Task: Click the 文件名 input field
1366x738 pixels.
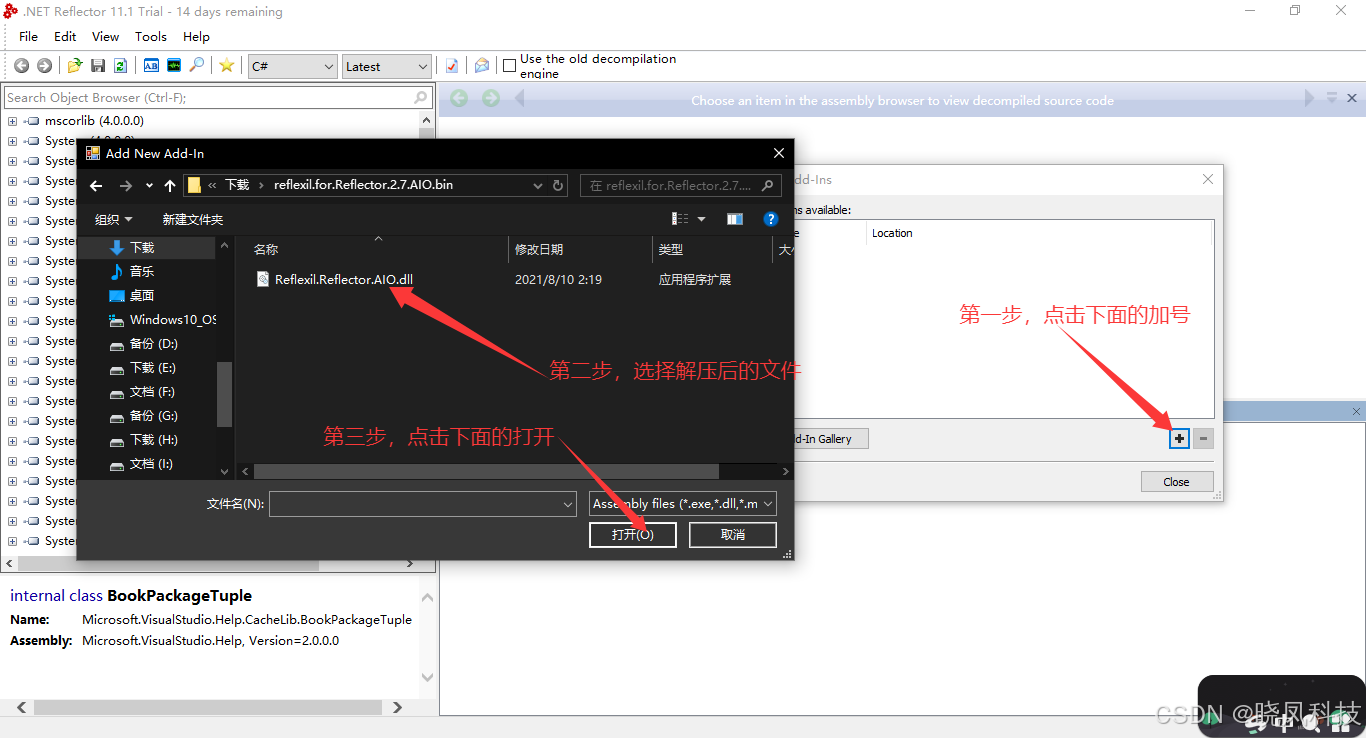Action: coord(414,504)
